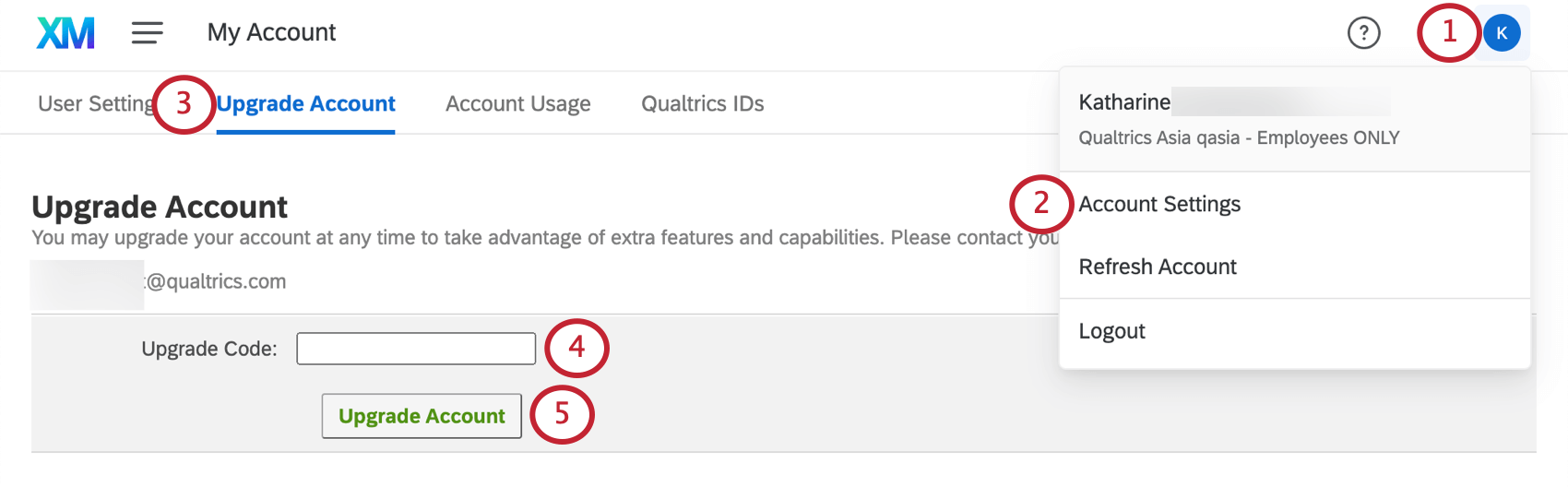Open the help question mark icon

pos(1363,33)
